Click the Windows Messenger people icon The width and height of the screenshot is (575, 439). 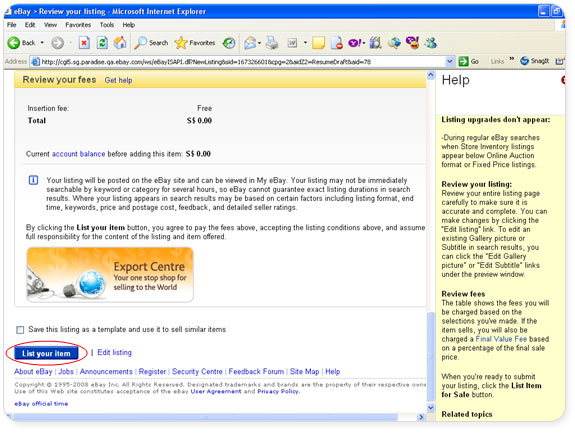(431, 43)
